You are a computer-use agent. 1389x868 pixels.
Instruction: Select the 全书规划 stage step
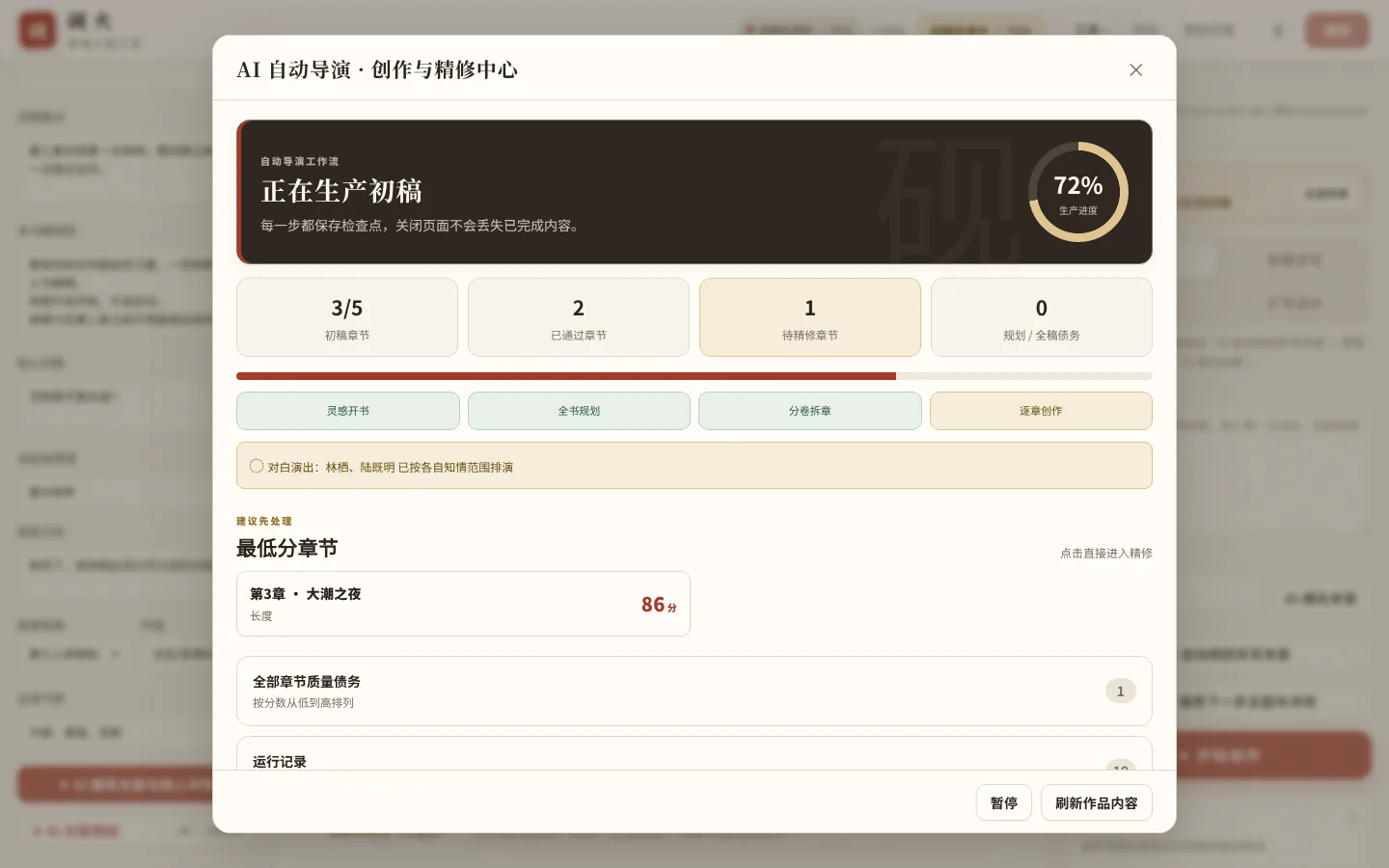click(x=579, y=411)
